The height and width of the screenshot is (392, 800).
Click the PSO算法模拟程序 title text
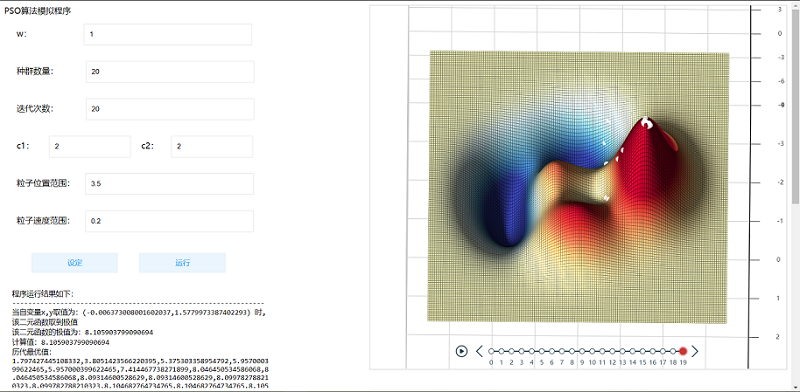(38, 11)
